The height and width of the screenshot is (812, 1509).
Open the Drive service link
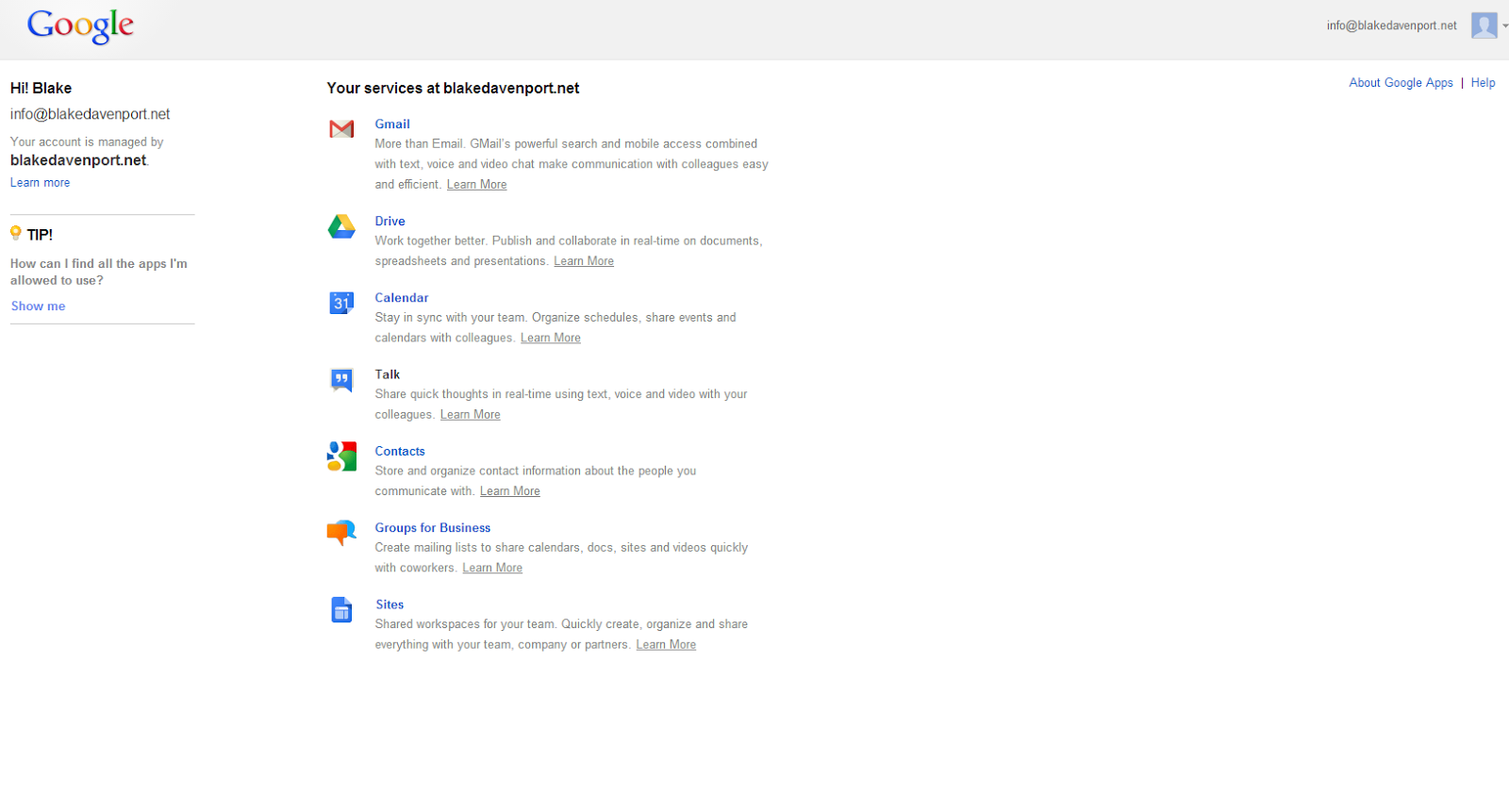tap(390, 221)
